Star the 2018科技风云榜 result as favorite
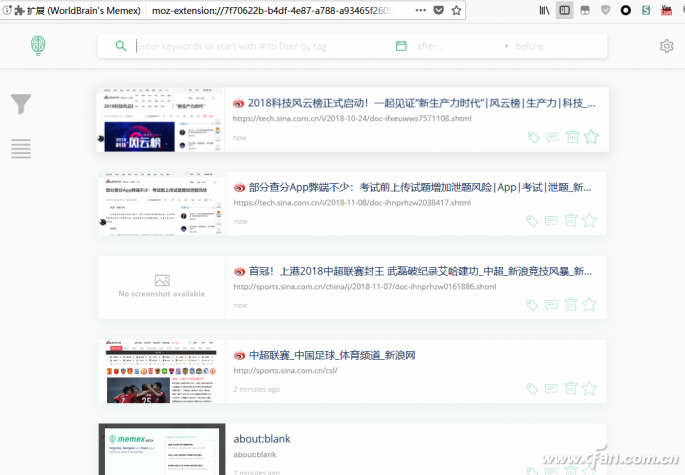The width and height of the screenshot is (685, 475). (x=591, y=137)
